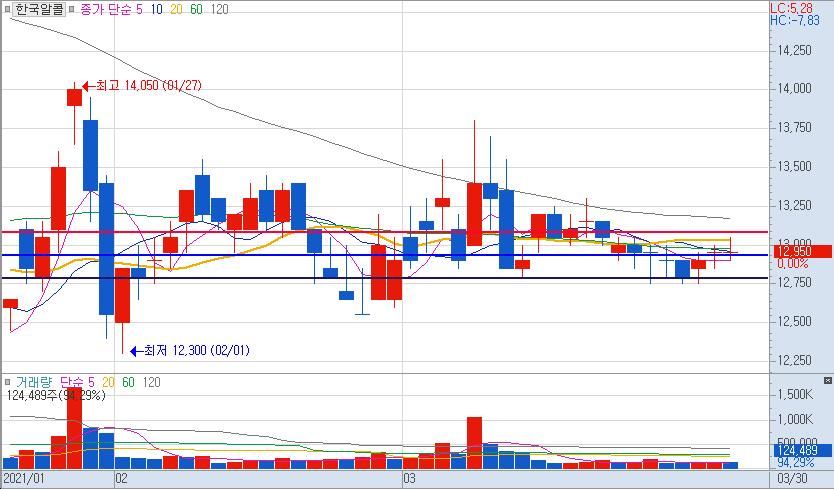Click the 13,250 price axis label
The image size is (834, 489).
click(x=795, y=205)
